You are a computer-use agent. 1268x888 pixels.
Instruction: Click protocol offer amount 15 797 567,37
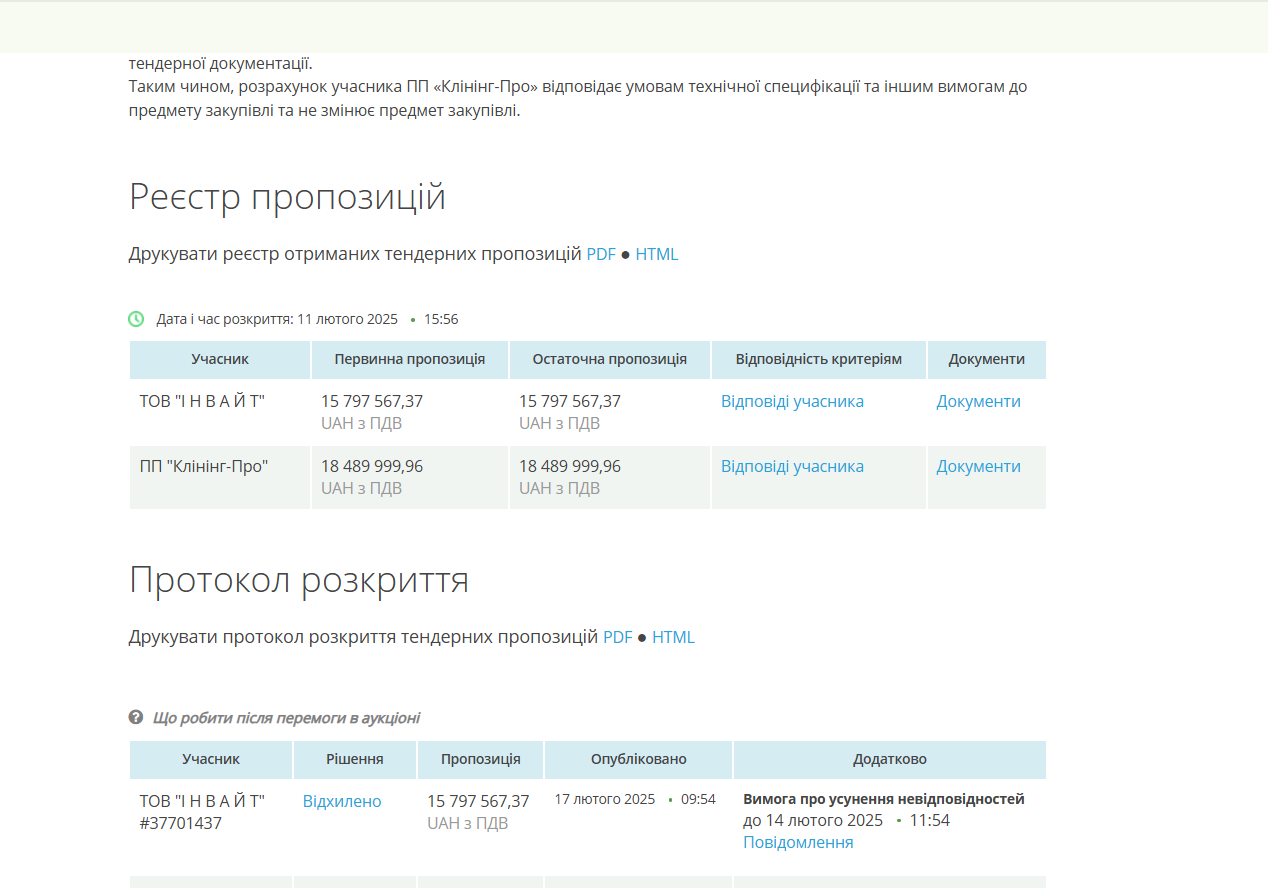click(478, 801)
